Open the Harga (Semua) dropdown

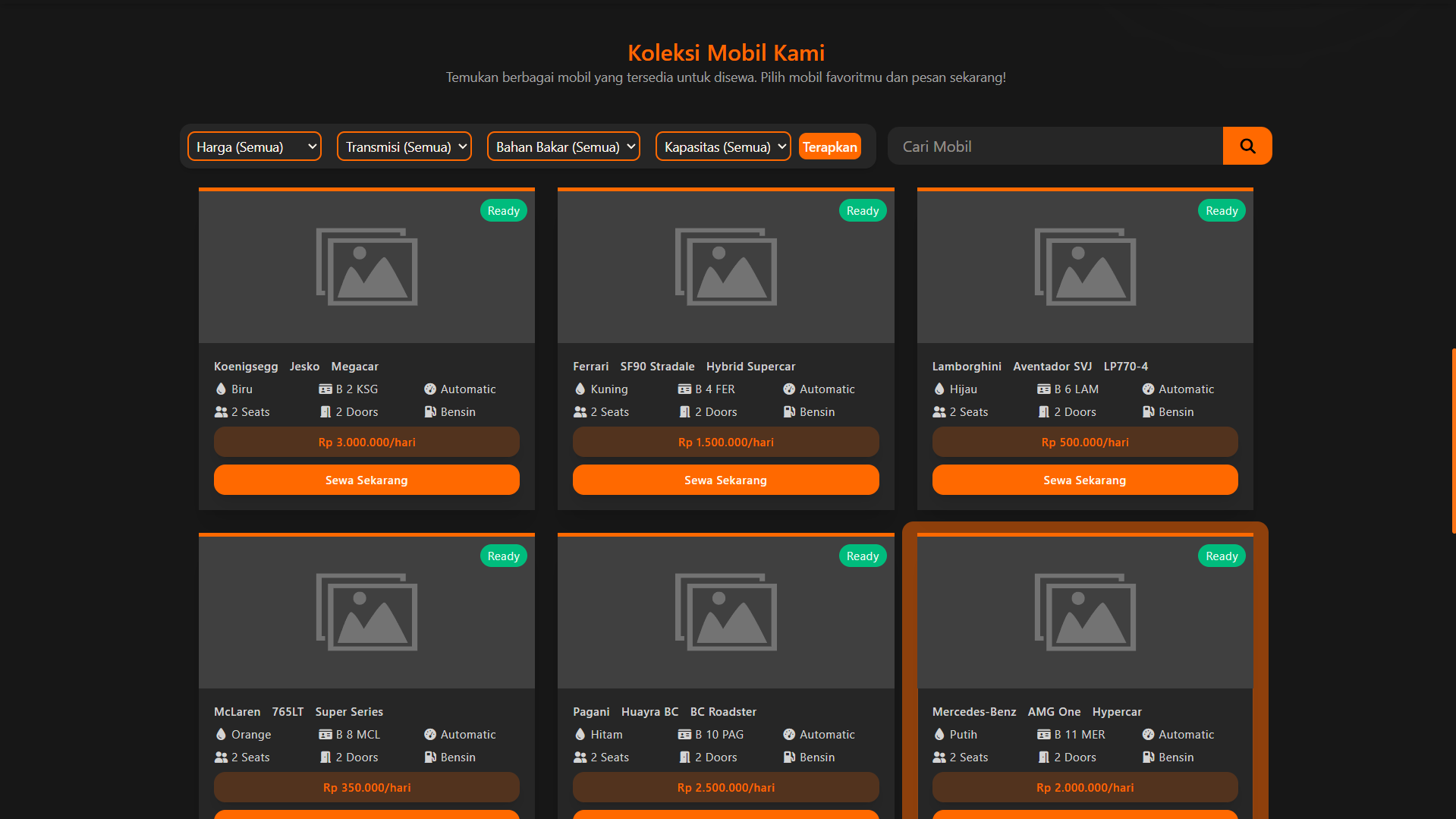[253, 146]
